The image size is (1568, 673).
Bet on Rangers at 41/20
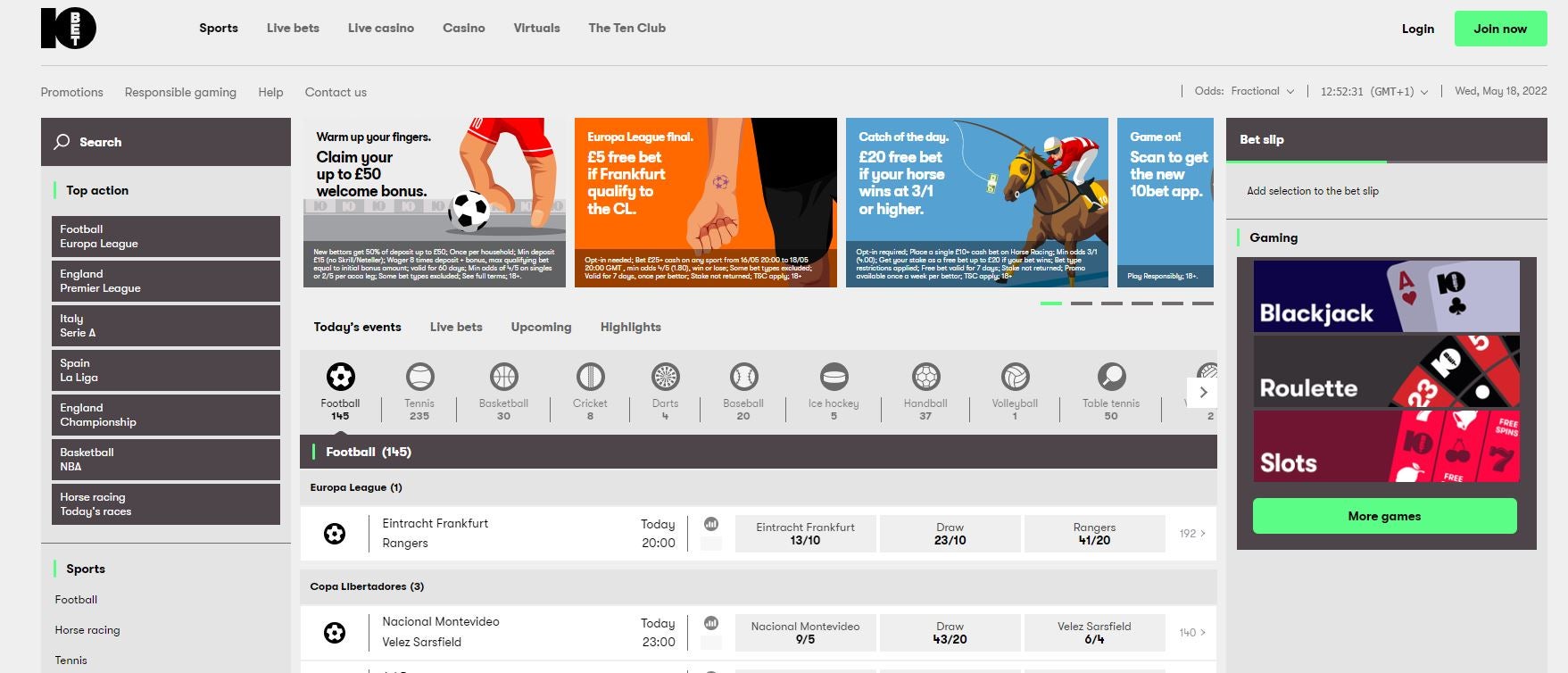click(x=1094, y=534)
